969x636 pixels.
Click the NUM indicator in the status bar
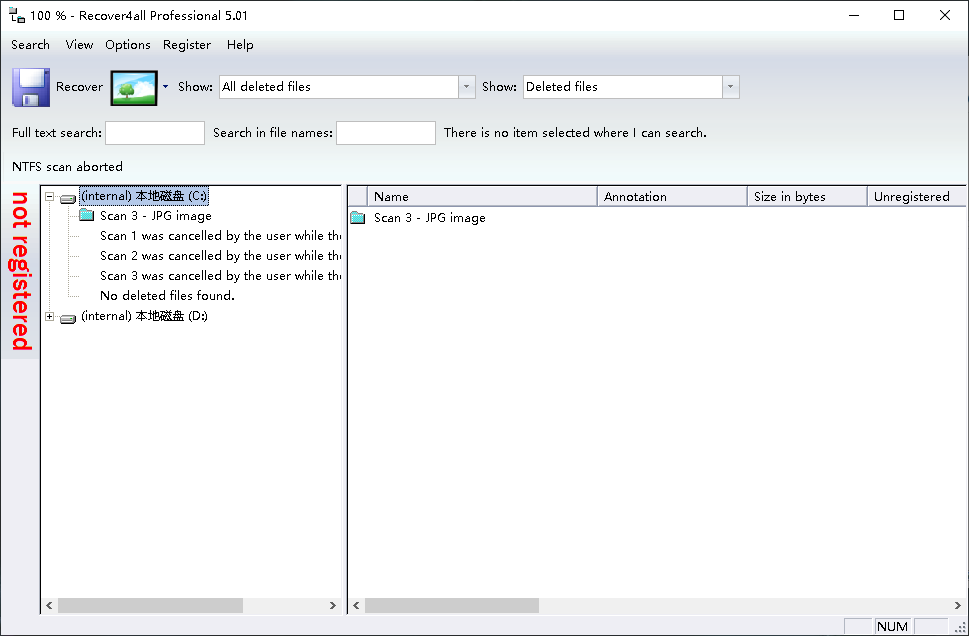(892, 627)
